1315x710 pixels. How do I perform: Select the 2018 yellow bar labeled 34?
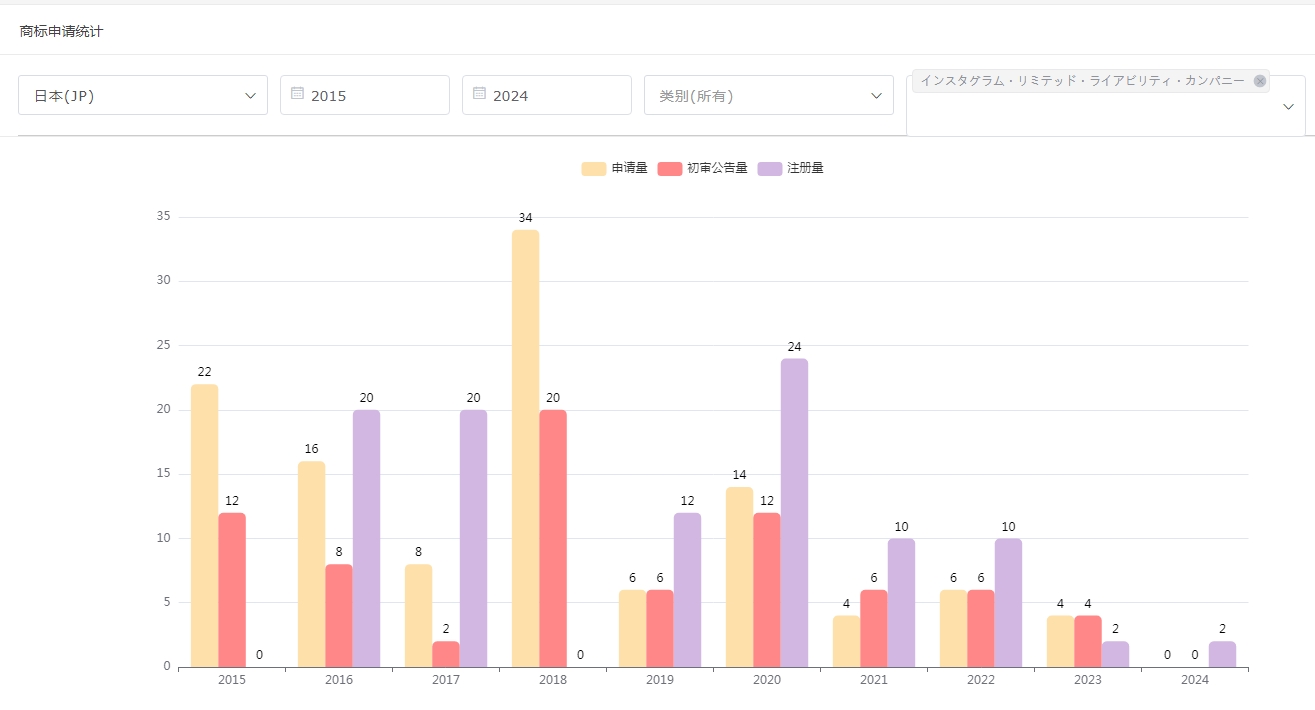(525, 448)
